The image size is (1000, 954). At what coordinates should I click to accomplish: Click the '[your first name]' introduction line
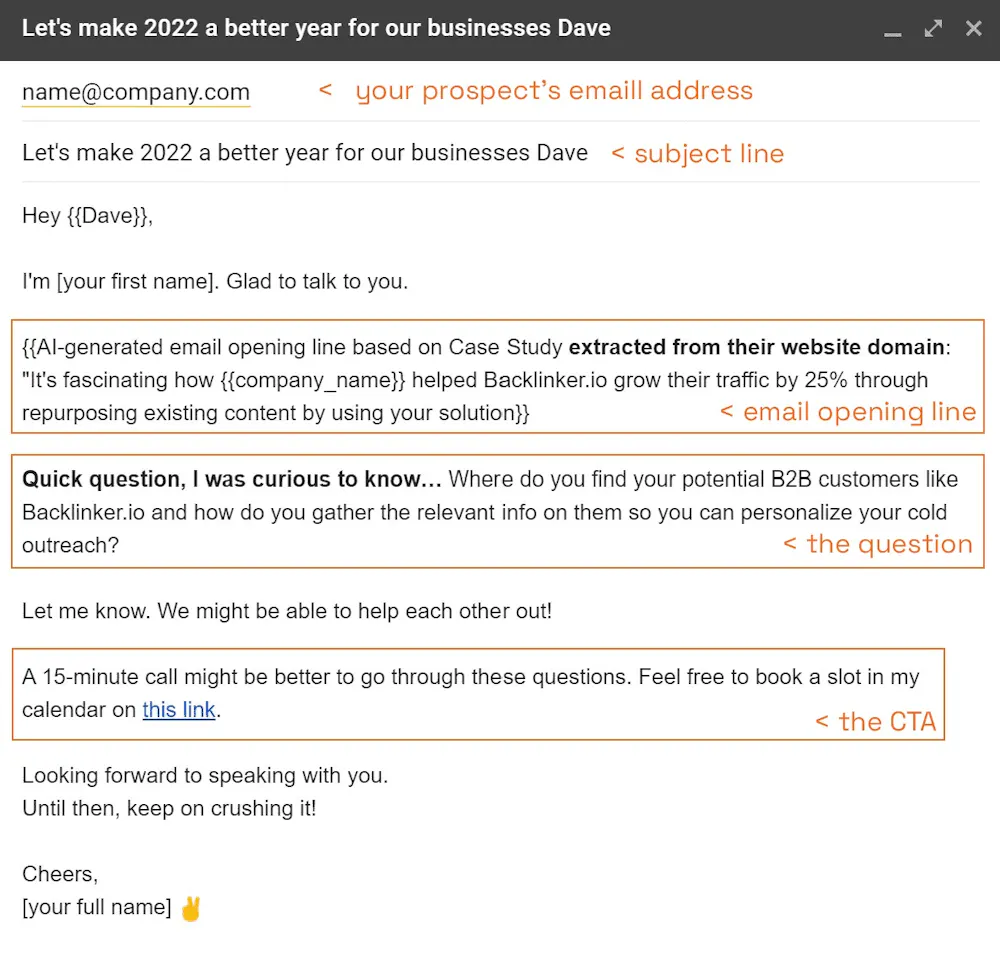(215, 281)
